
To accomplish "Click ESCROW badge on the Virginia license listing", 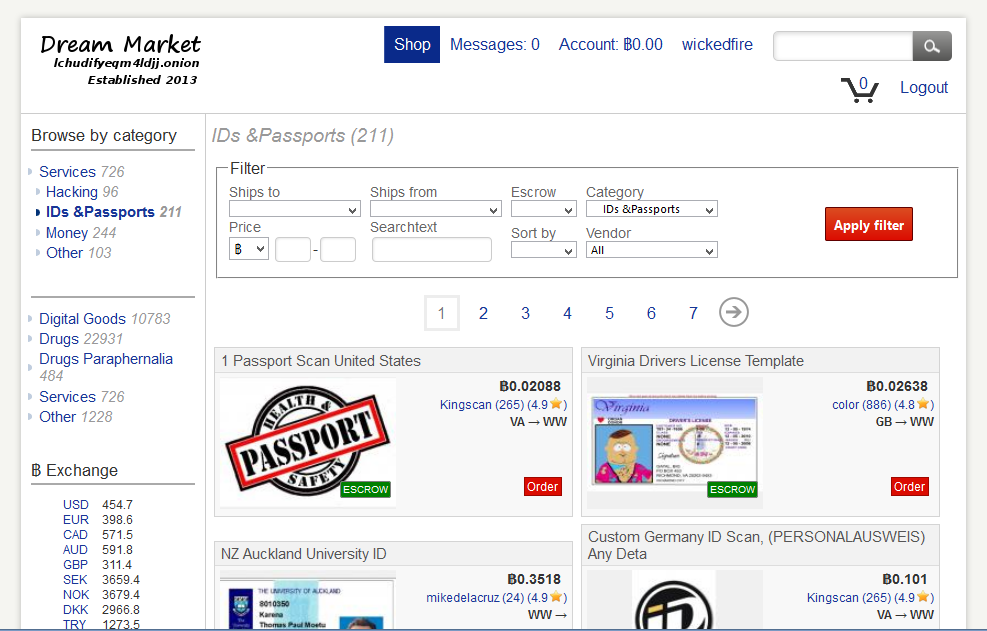I will [x=733, y=489].
